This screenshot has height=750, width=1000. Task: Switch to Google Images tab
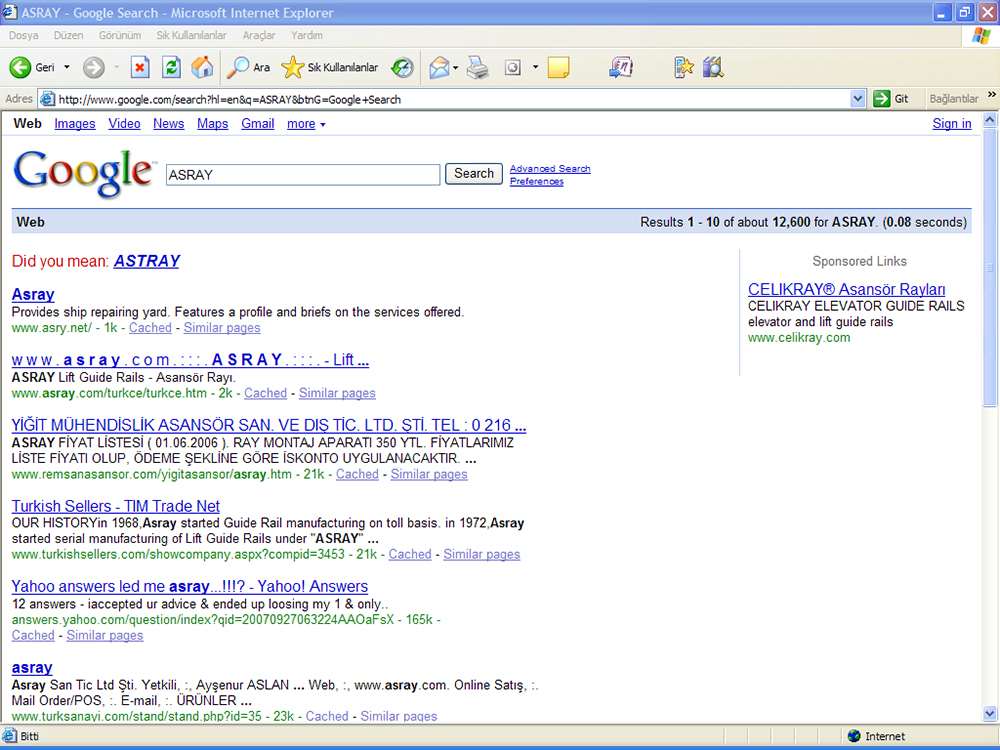pos(75,124)
